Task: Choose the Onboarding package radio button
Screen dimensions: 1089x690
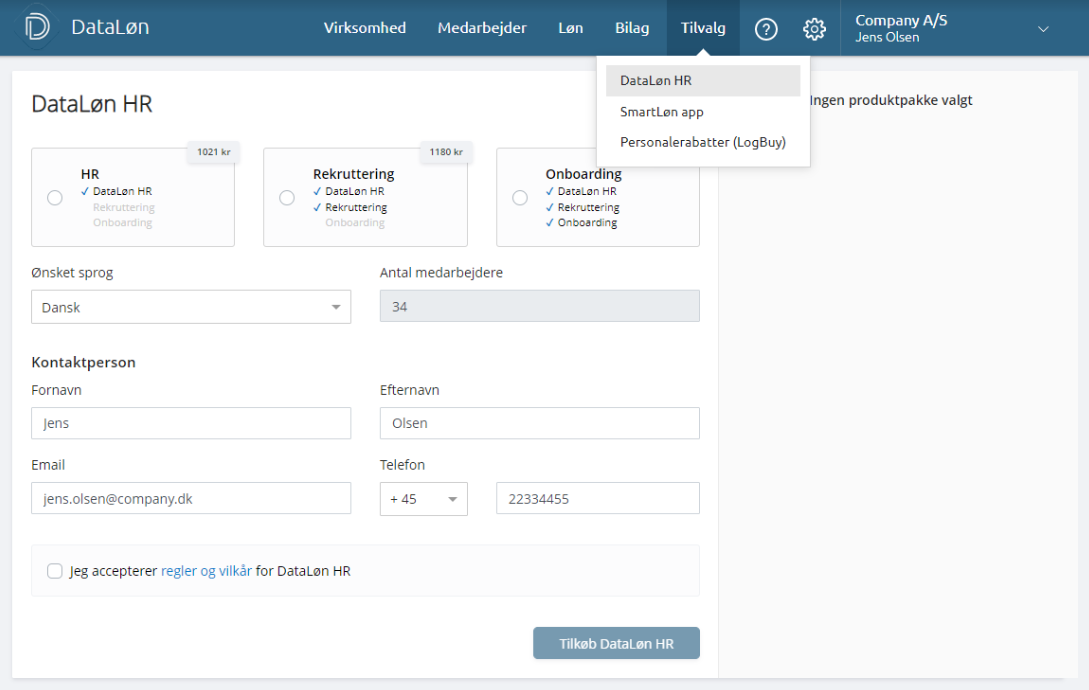Action: click(x=520, y=198)
